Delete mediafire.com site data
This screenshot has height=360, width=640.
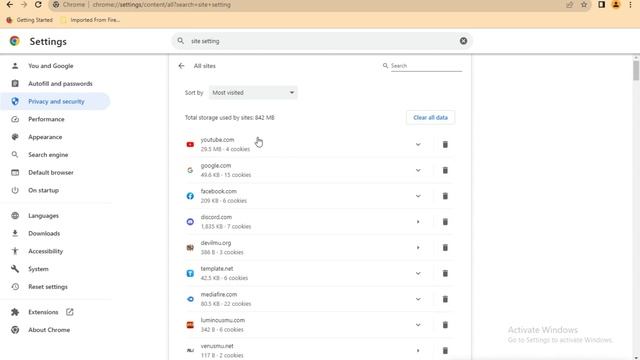click(x=445, y=299)
